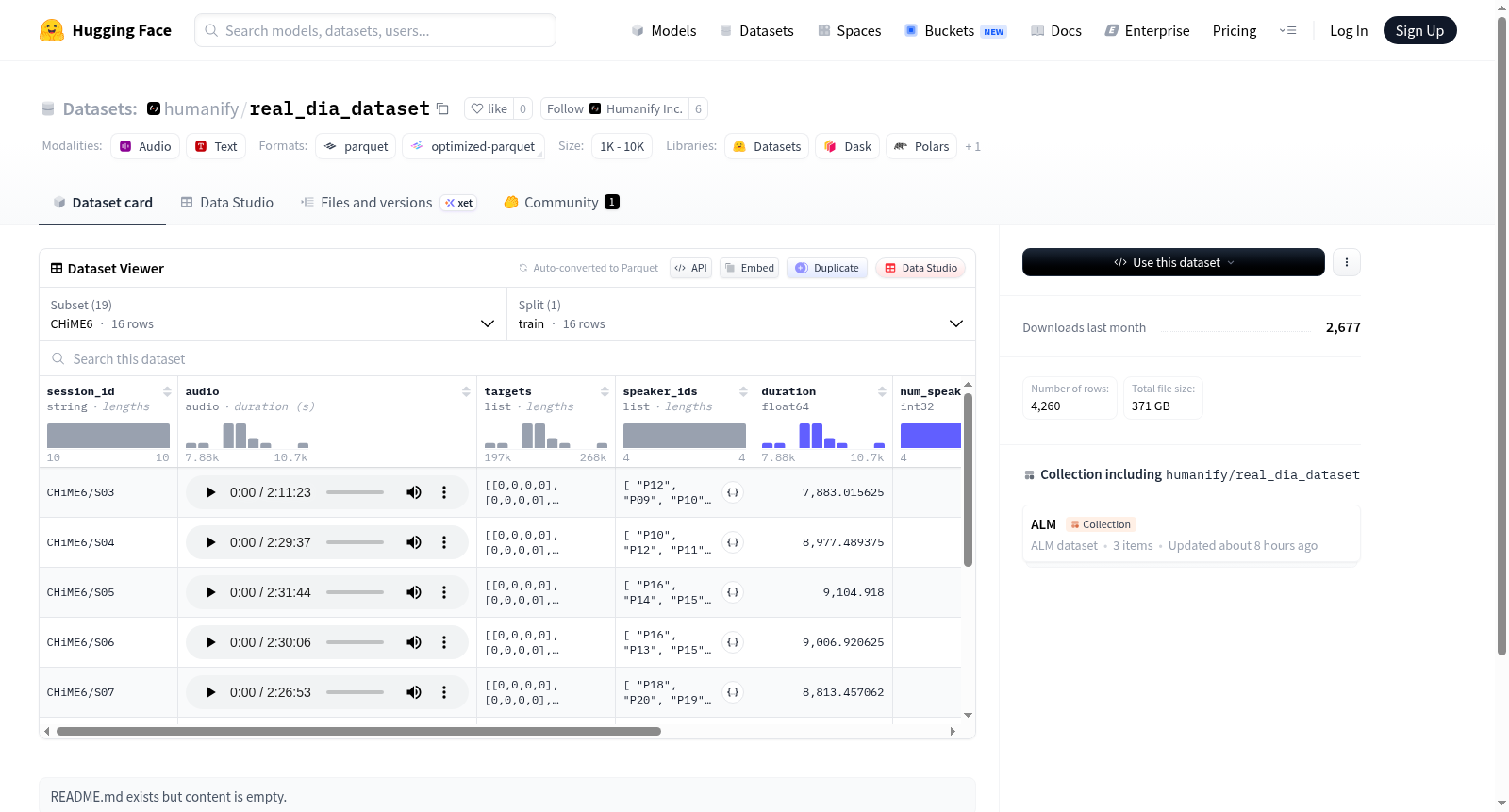The image size is (1509, 812).
Task: Show the +1 more libraries
Action: click(x=973, y=147)
